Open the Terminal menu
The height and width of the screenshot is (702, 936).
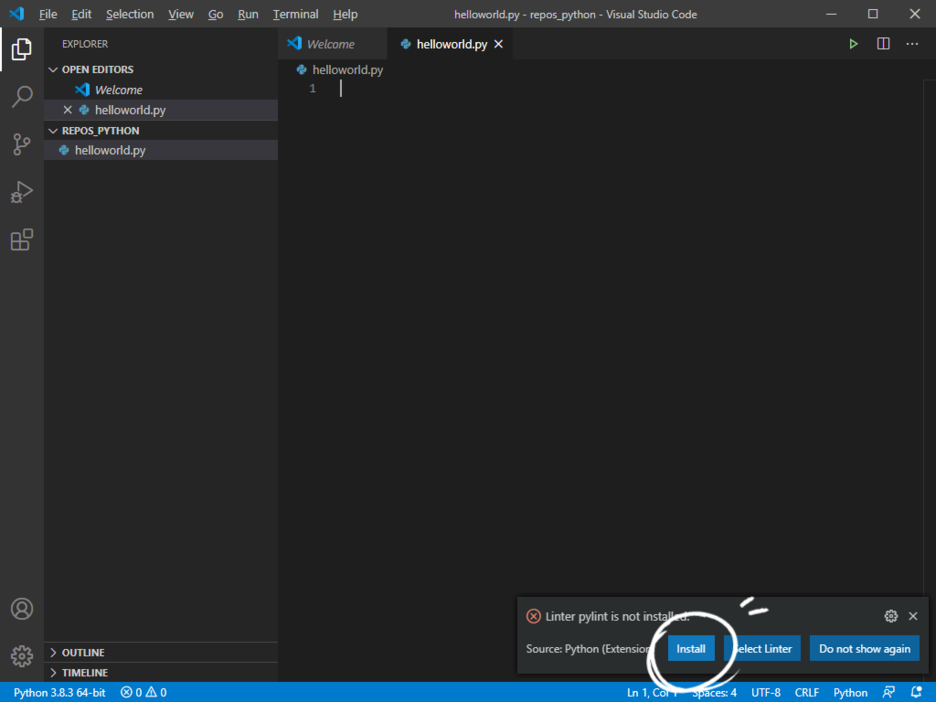[x=295, y=14]
